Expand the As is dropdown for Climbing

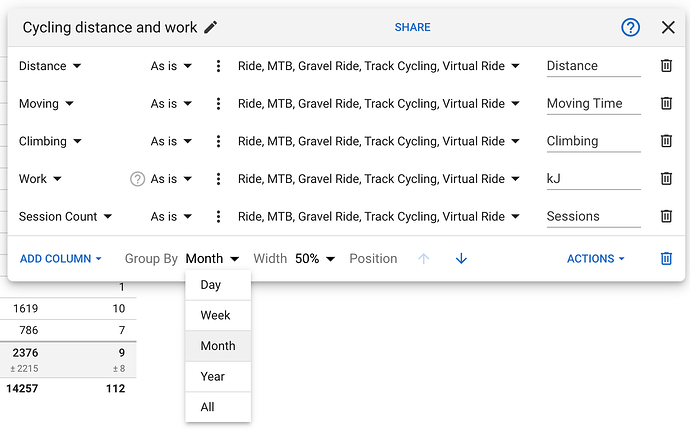pos(171,141)
